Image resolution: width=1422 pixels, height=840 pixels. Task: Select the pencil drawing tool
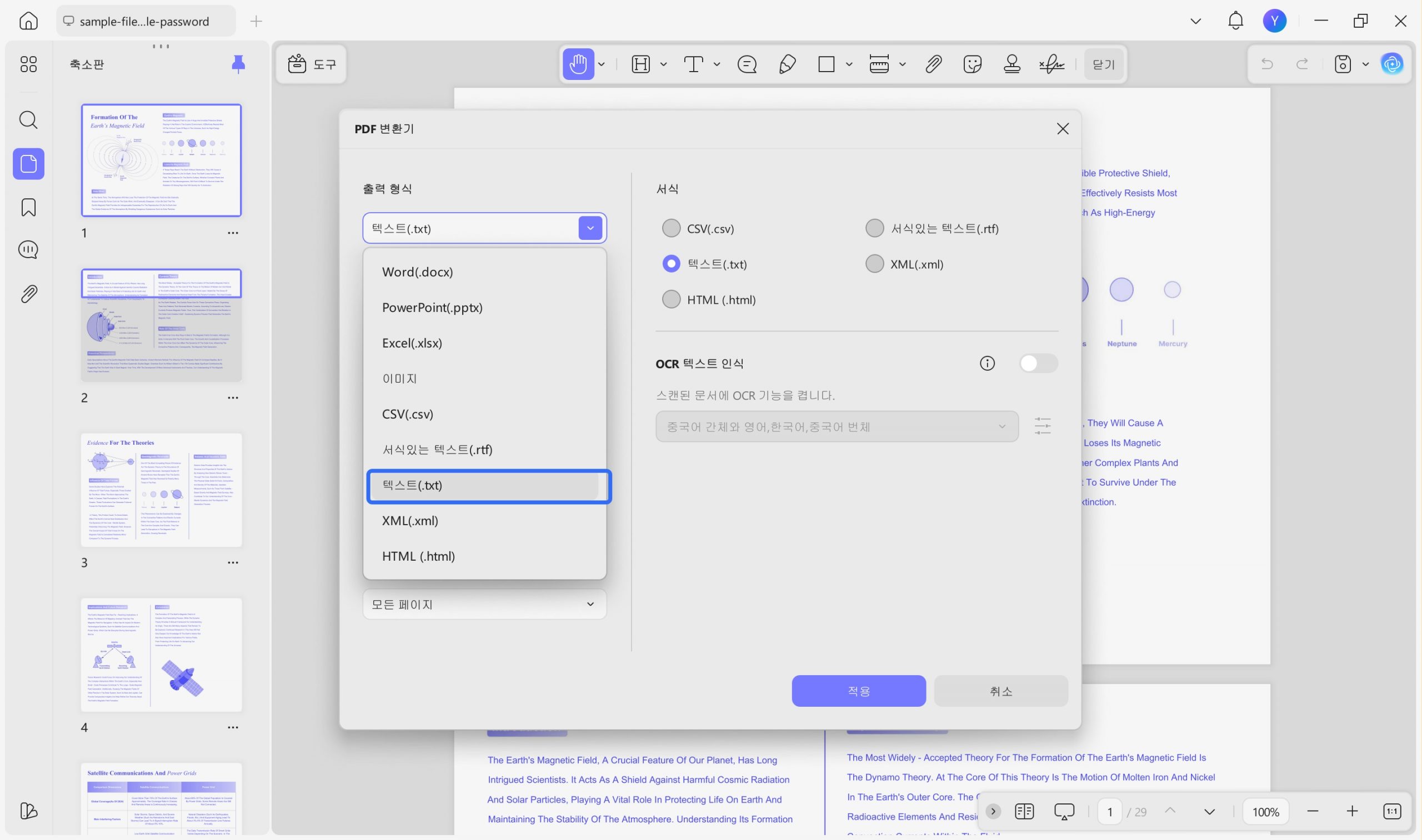787,64
